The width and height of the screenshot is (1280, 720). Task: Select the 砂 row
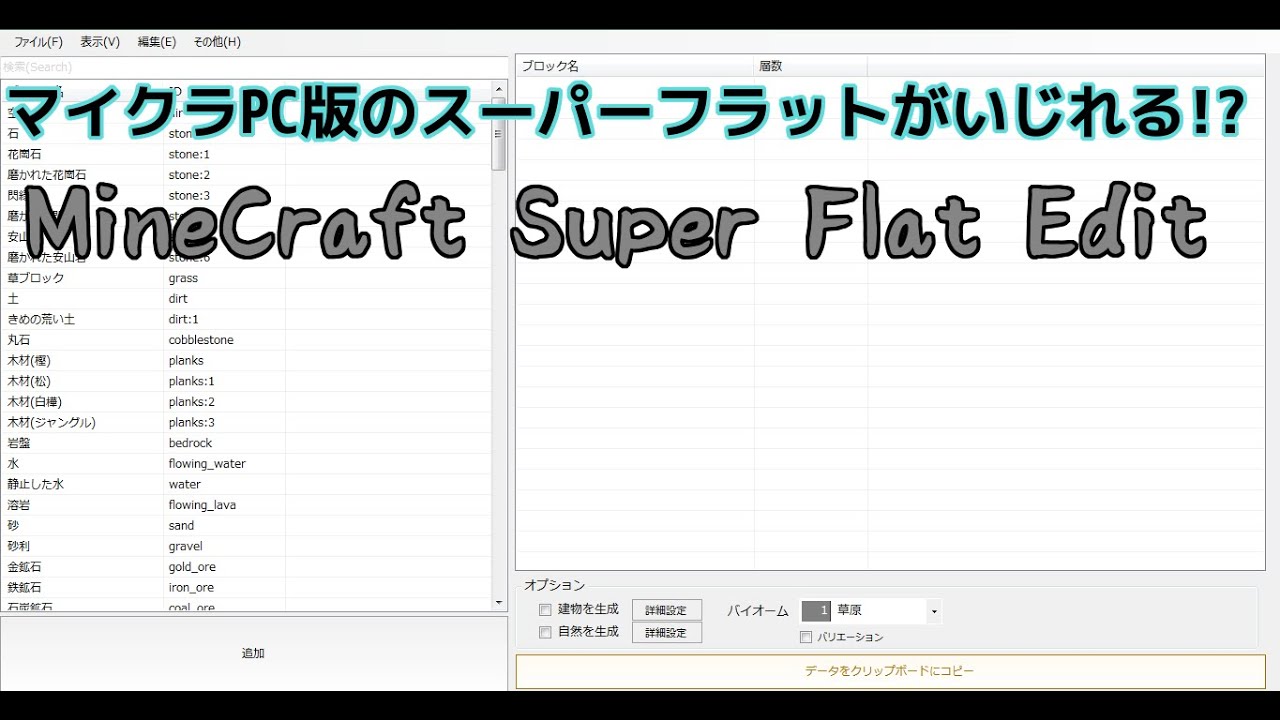[x=246, y=525]
